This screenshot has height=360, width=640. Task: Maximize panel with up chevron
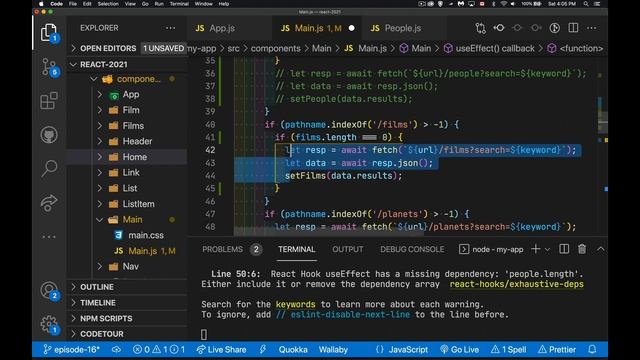point(600,249)
